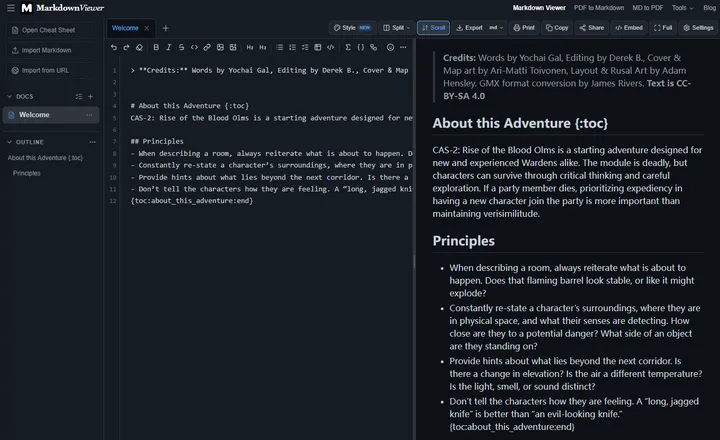
Task: Select the Welcome tab
Action: pos(125,28)
